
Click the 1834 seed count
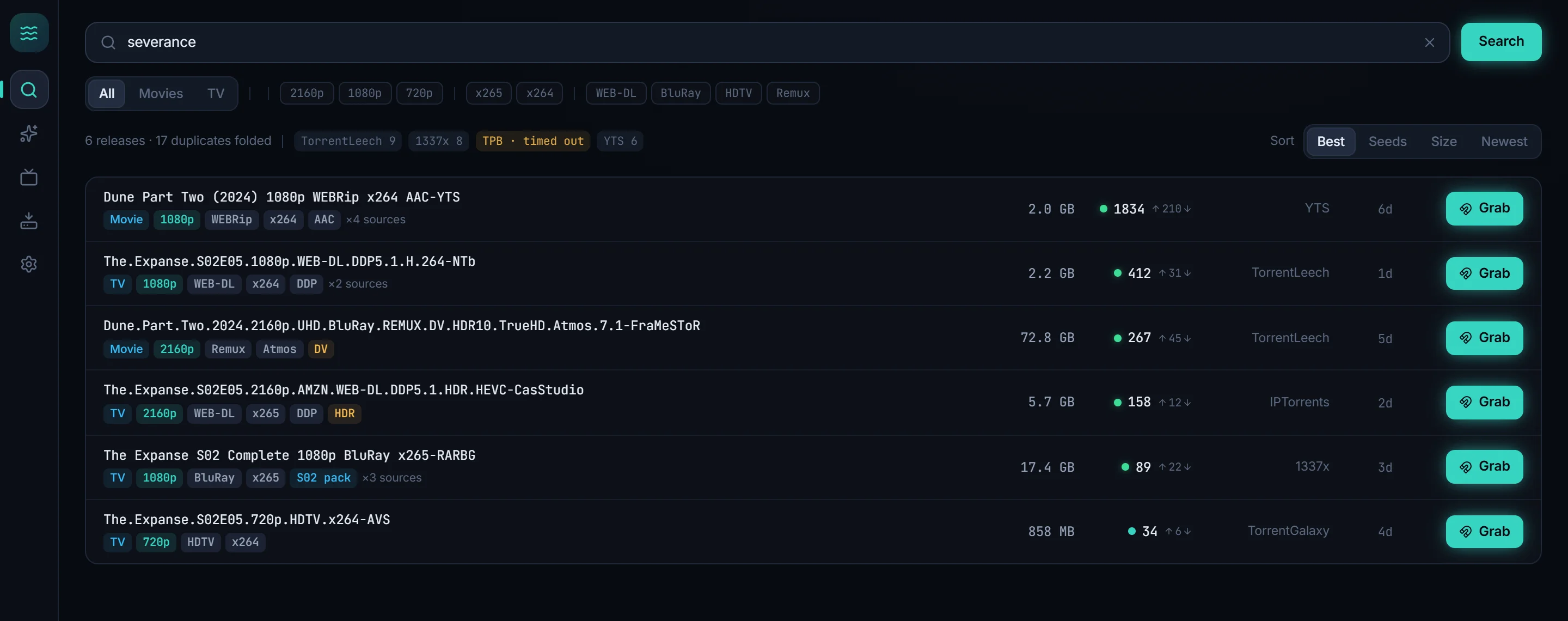(x=1129, y=209)
